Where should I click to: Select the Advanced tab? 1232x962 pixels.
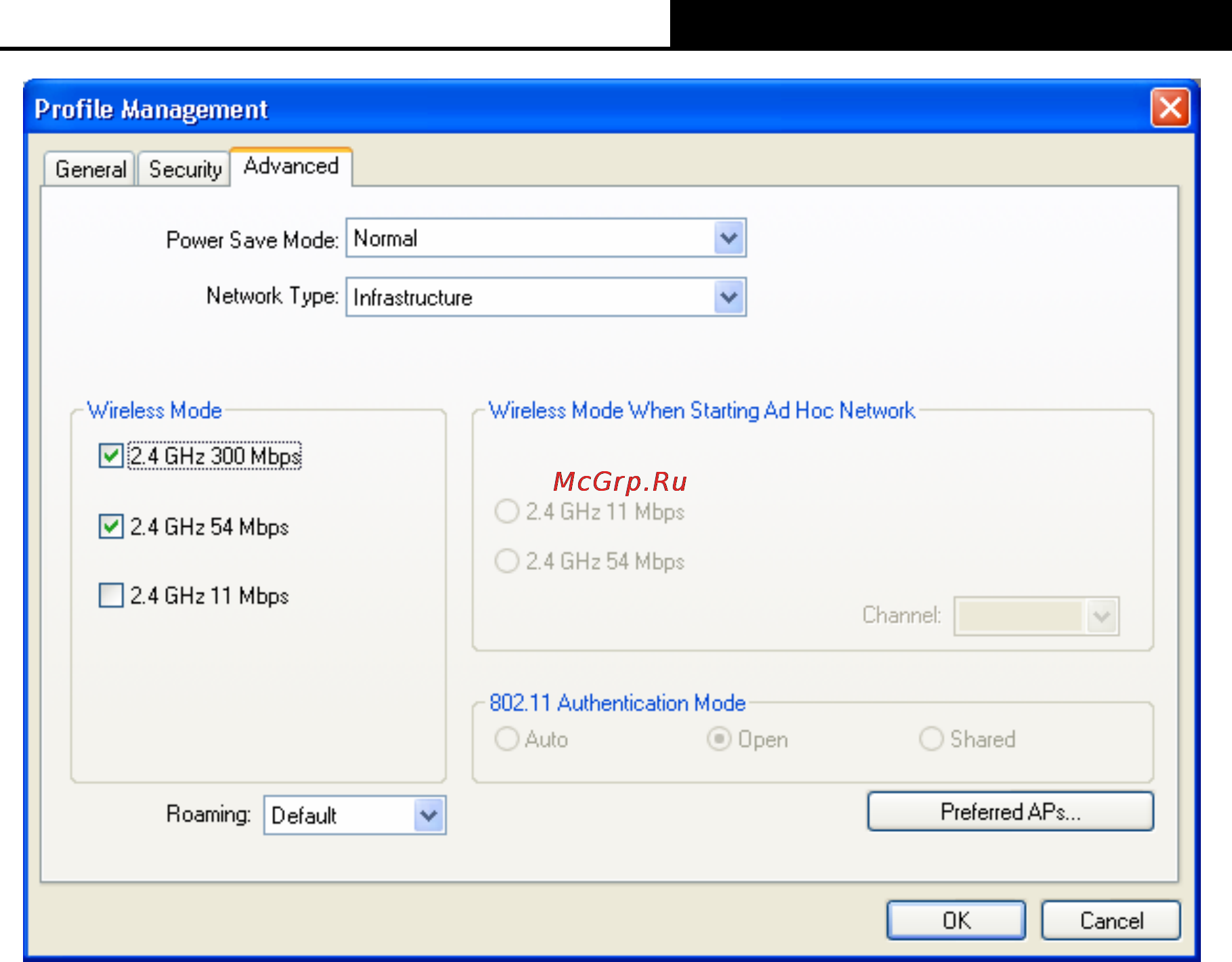pyautogui.click(x=291, y=166)
